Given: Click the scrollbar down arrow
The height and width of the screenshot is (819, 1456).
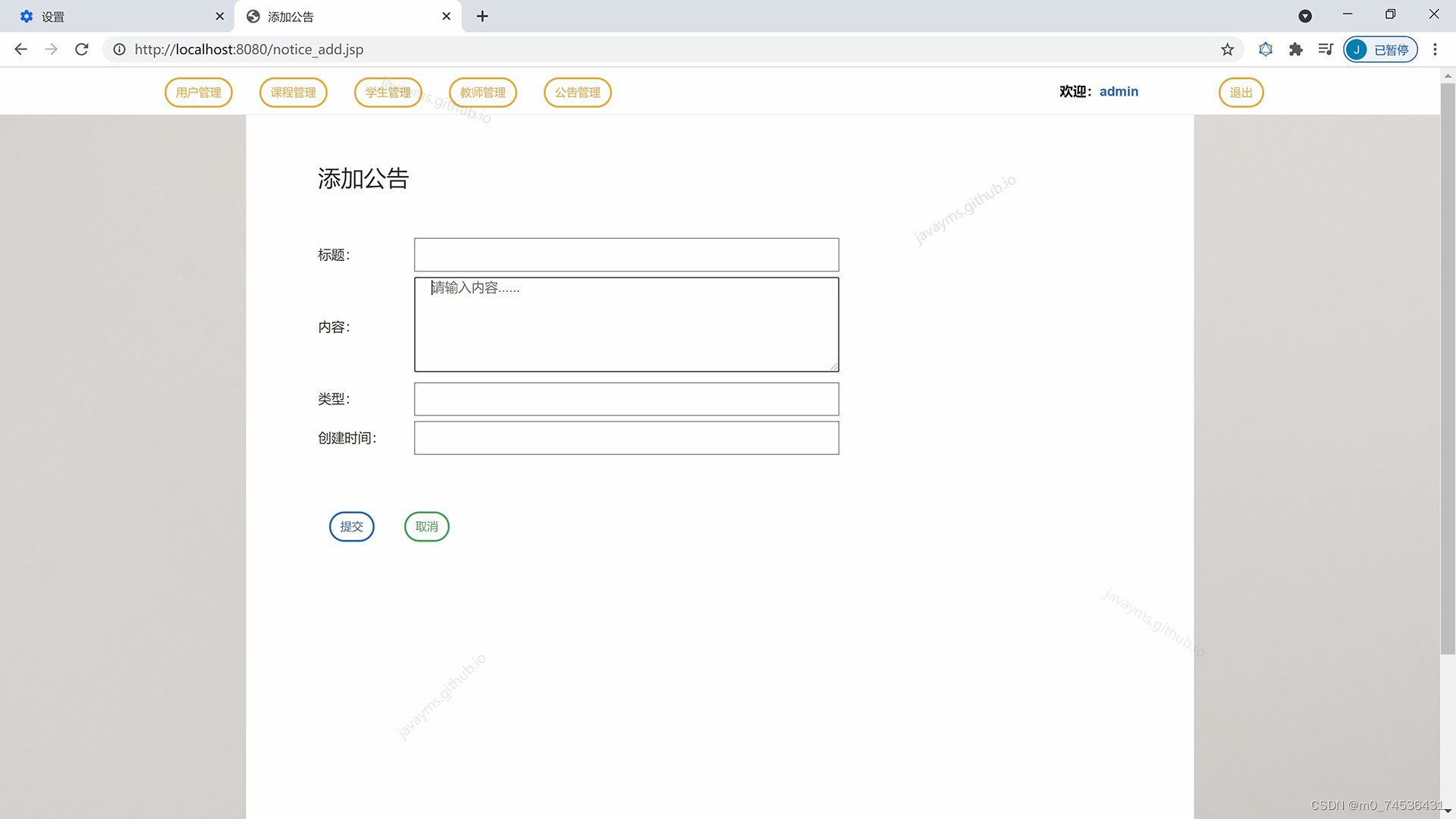Looking at the screenshot, I should pyautogui.click(x=1448, y=811).
